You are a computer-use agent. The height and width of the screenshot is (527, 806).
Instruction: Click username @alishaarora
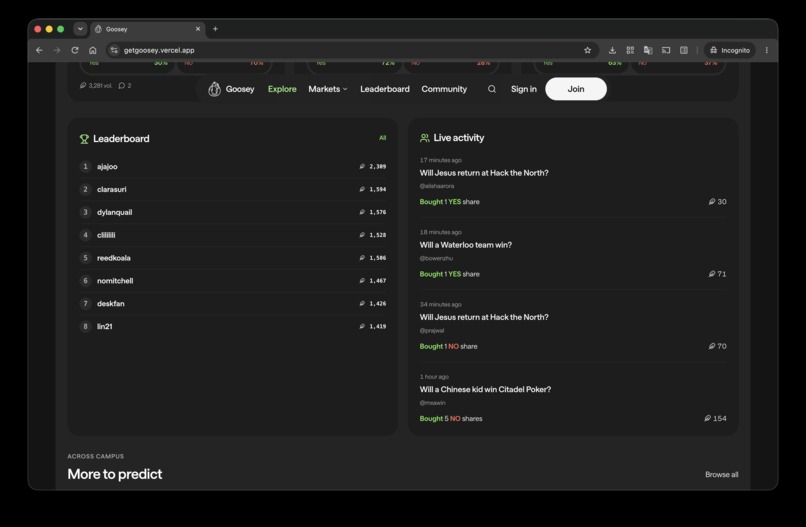[437, 186]
